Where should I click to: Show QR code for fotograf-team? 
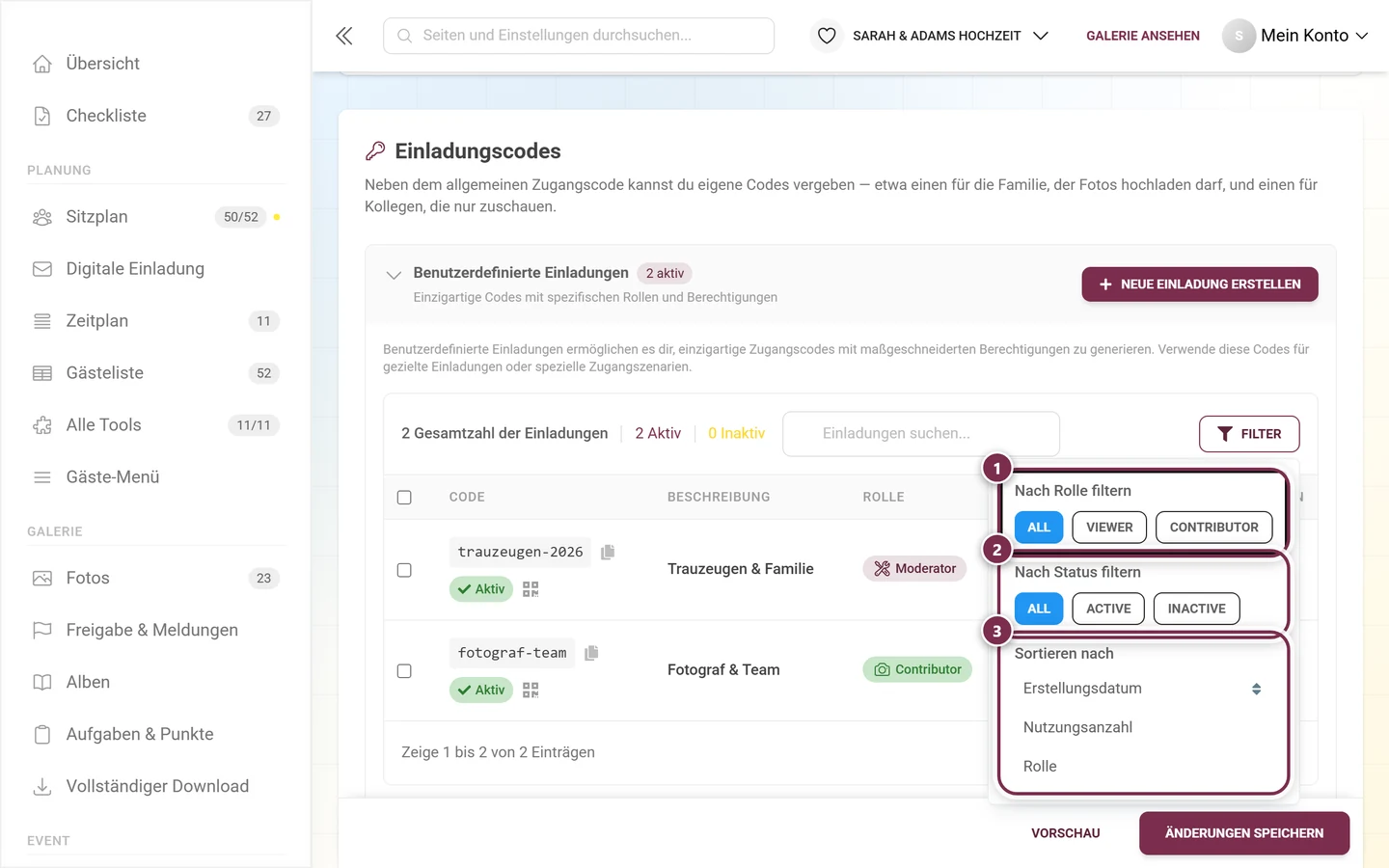531,690
